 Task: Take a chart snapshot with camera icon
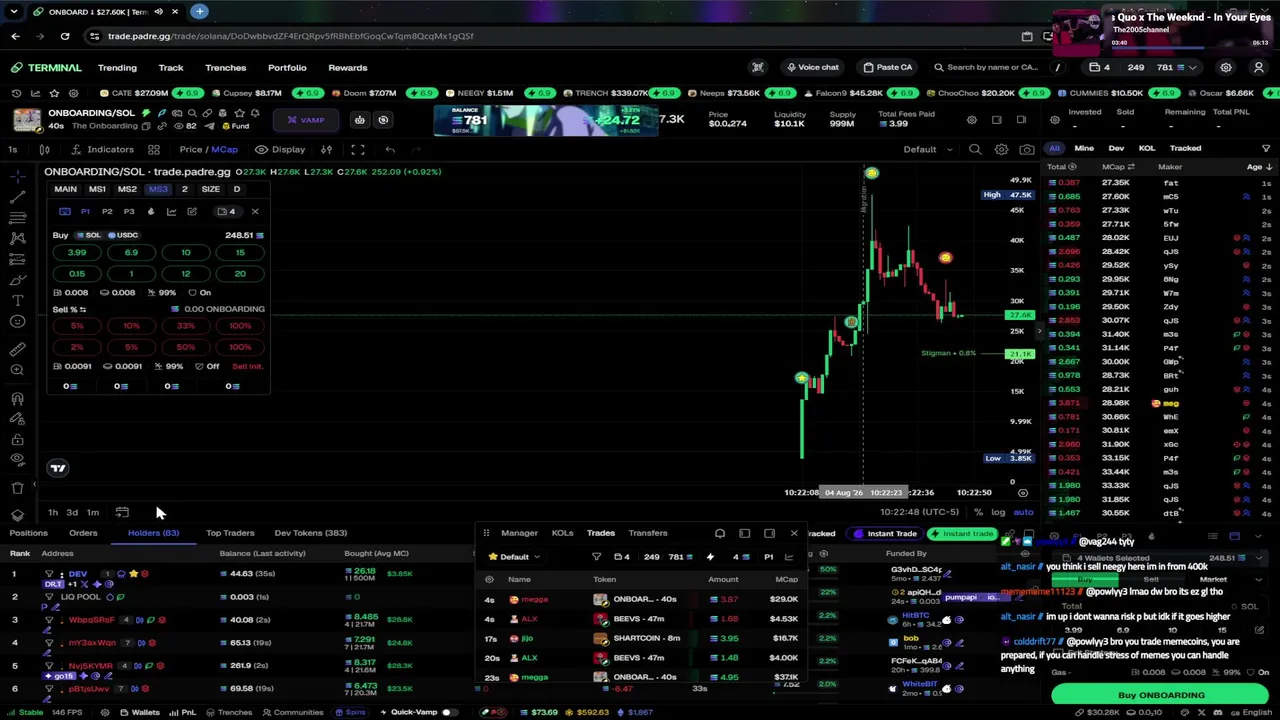click(x=1027, y=150)
